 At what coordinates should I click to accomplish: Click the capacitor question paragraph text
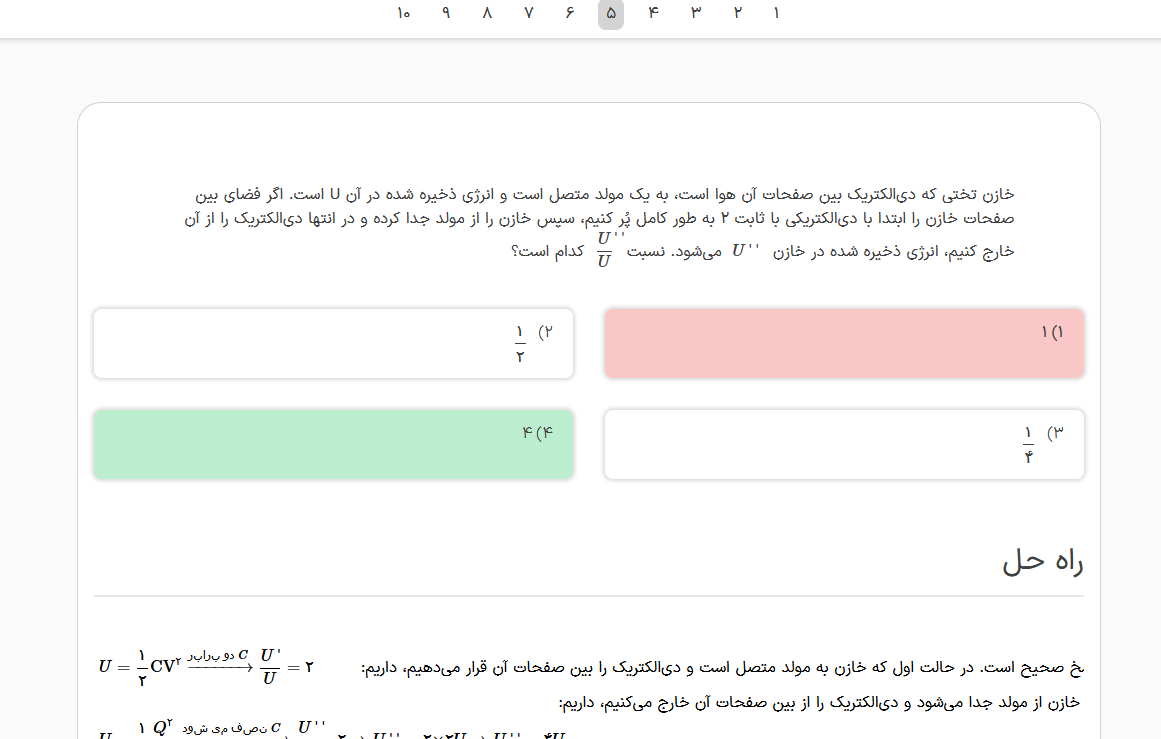pos(600,207)
